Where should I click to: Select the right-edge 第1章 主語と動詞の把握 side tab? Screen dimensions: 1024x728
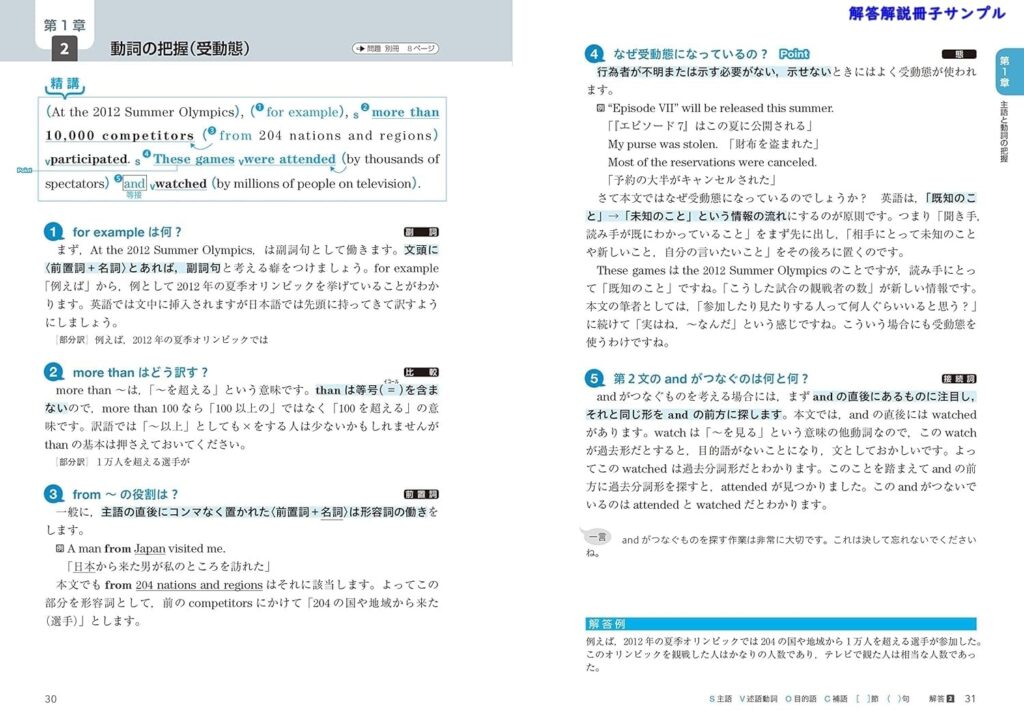tap(1004, 110)
